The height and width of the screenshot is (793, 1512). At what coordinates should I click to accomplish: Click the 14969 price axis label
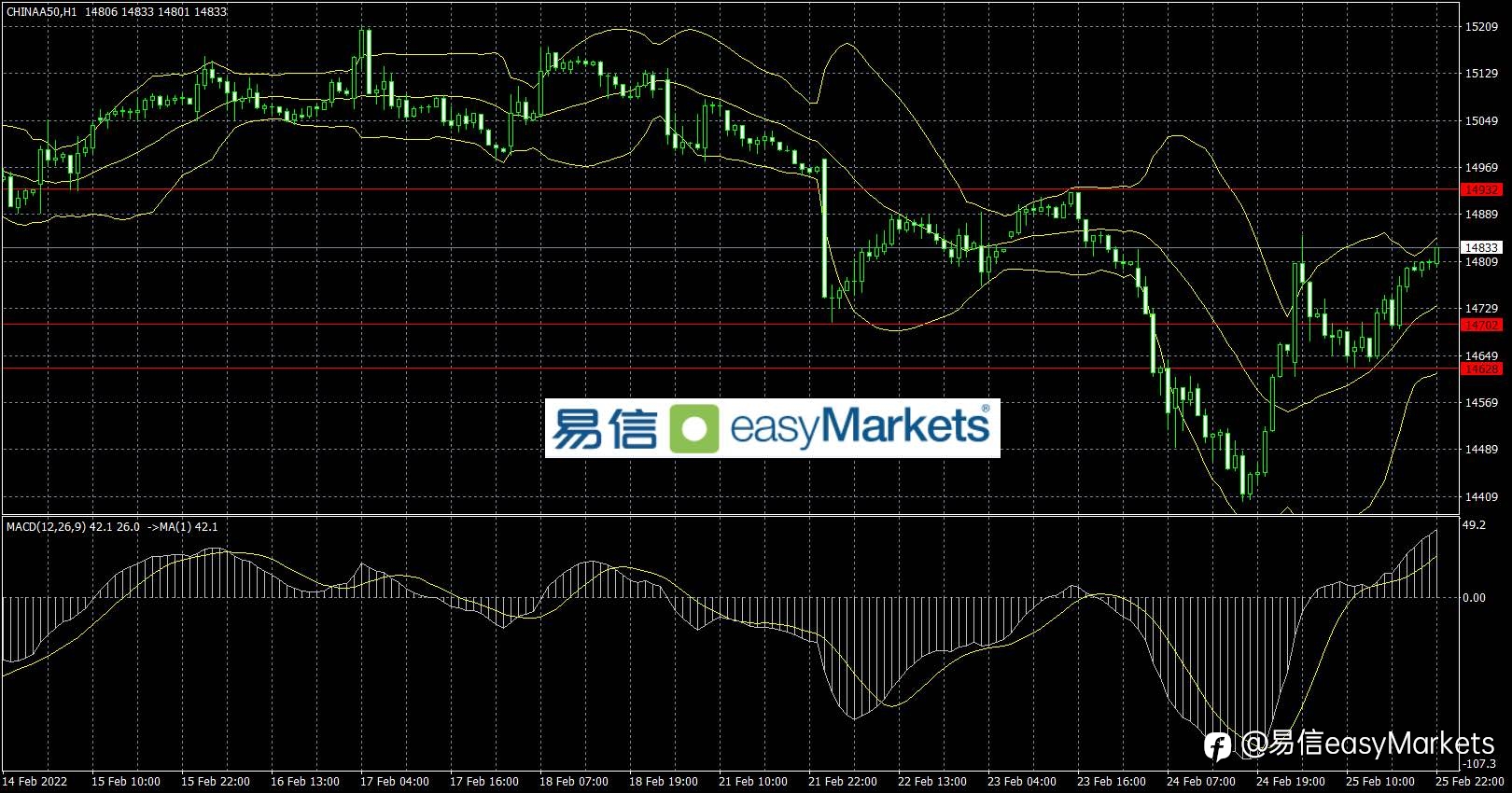(1482, 168)
